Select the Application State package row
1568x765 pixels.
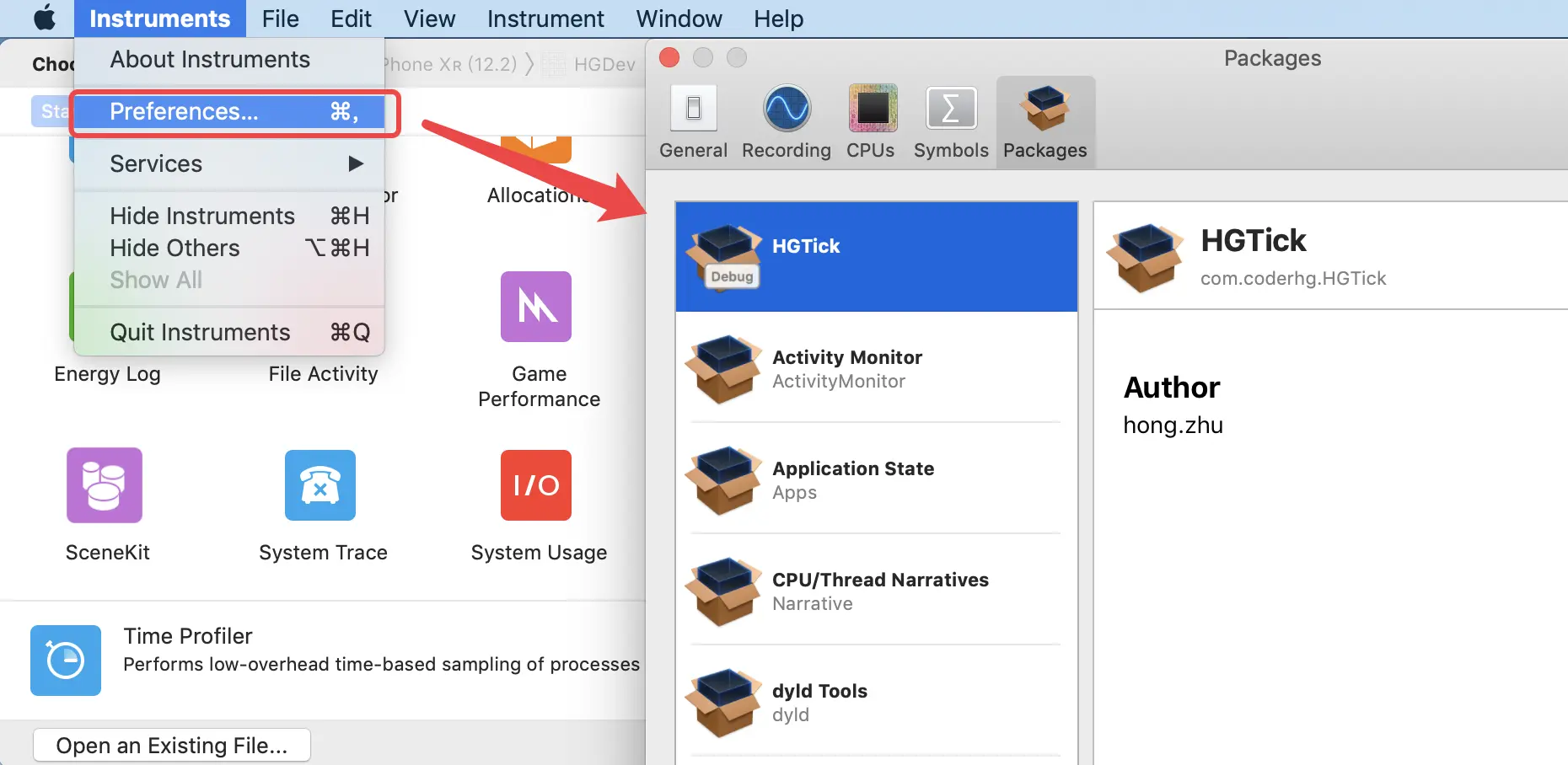(877, 480)
